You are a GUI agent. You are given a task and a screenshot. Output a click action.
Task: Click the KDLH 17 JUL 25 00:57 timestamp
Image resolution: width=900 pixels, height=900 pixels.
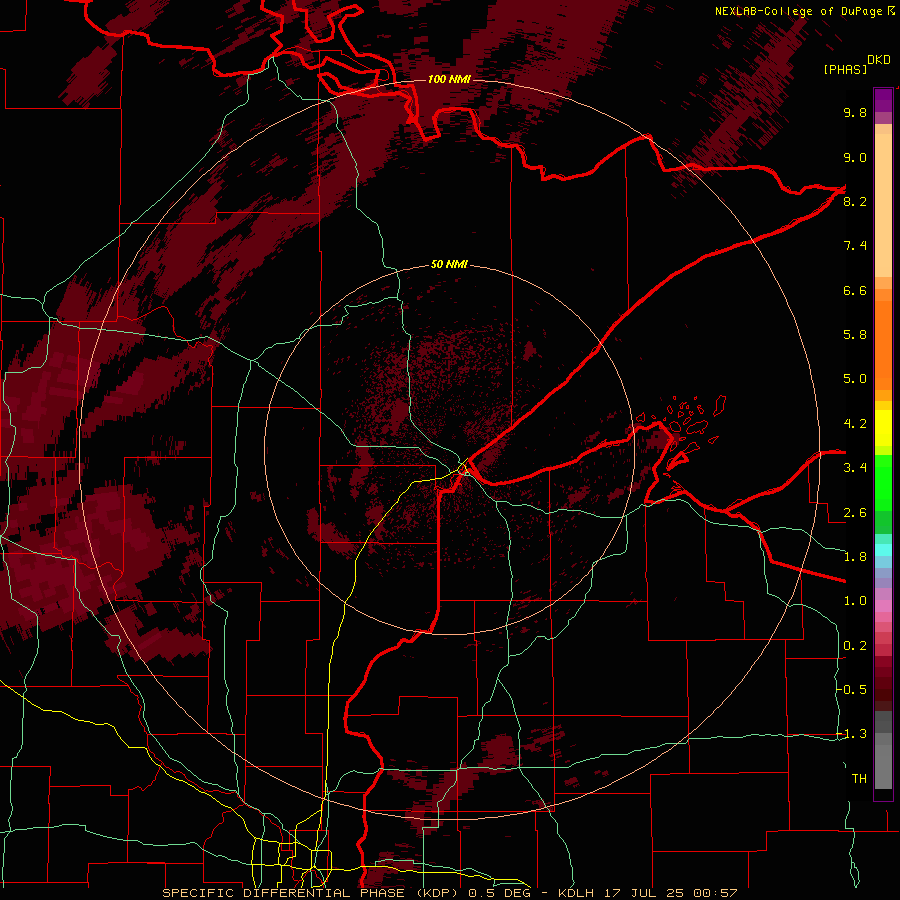(647, 893)
